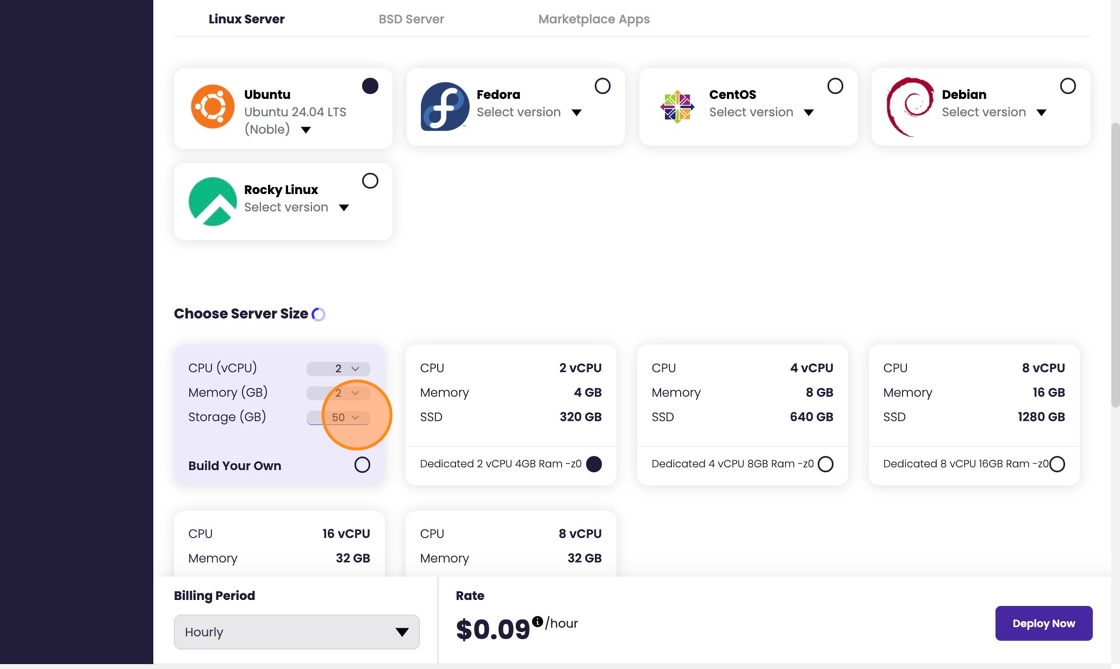Image resolution: width=1120 pixels, height=669 pixels.
Task: Select the Build Your Own radio button
Action: [362, 465]
